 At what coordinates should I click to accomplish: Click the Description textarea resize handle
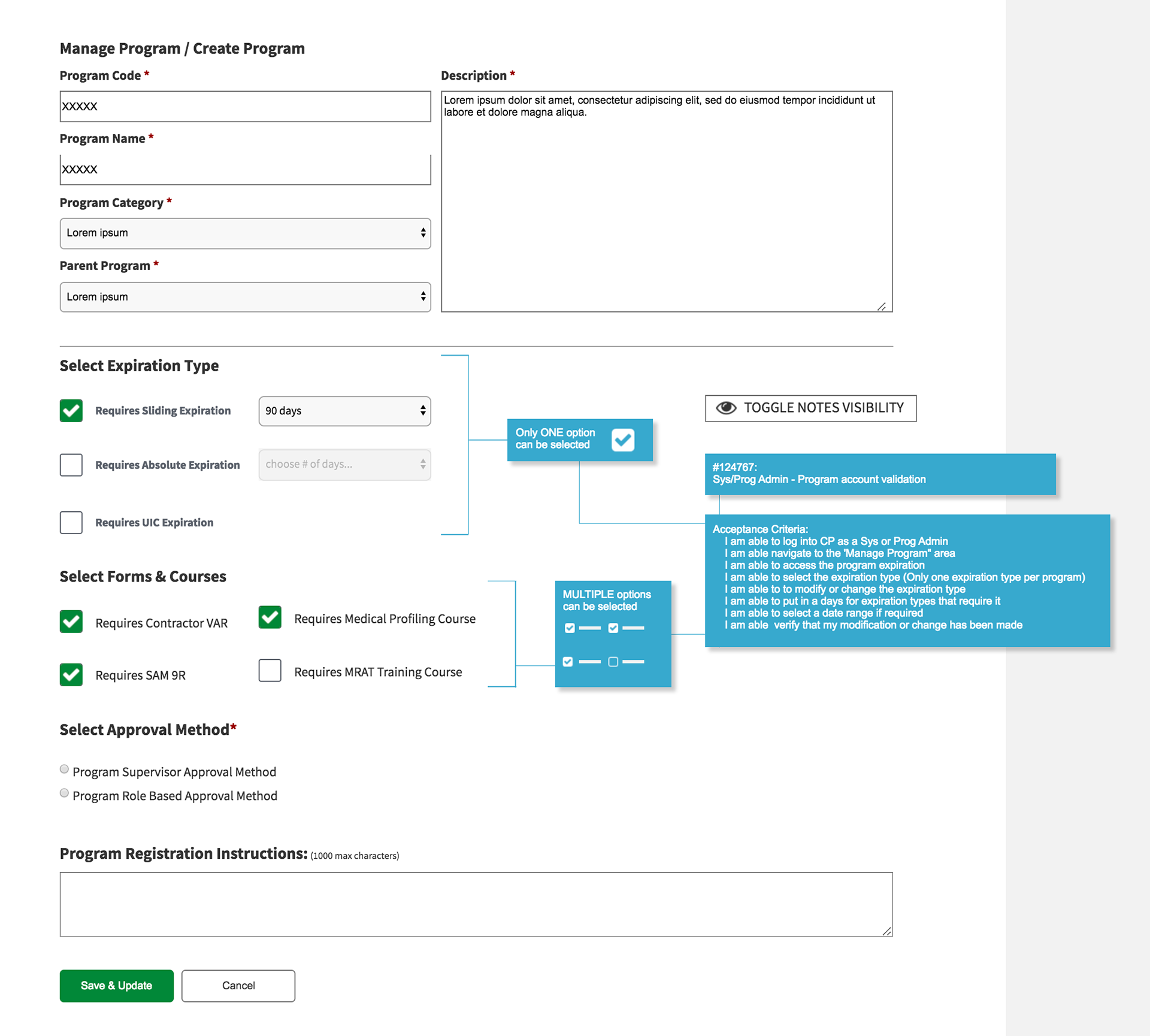pos(882,307)
